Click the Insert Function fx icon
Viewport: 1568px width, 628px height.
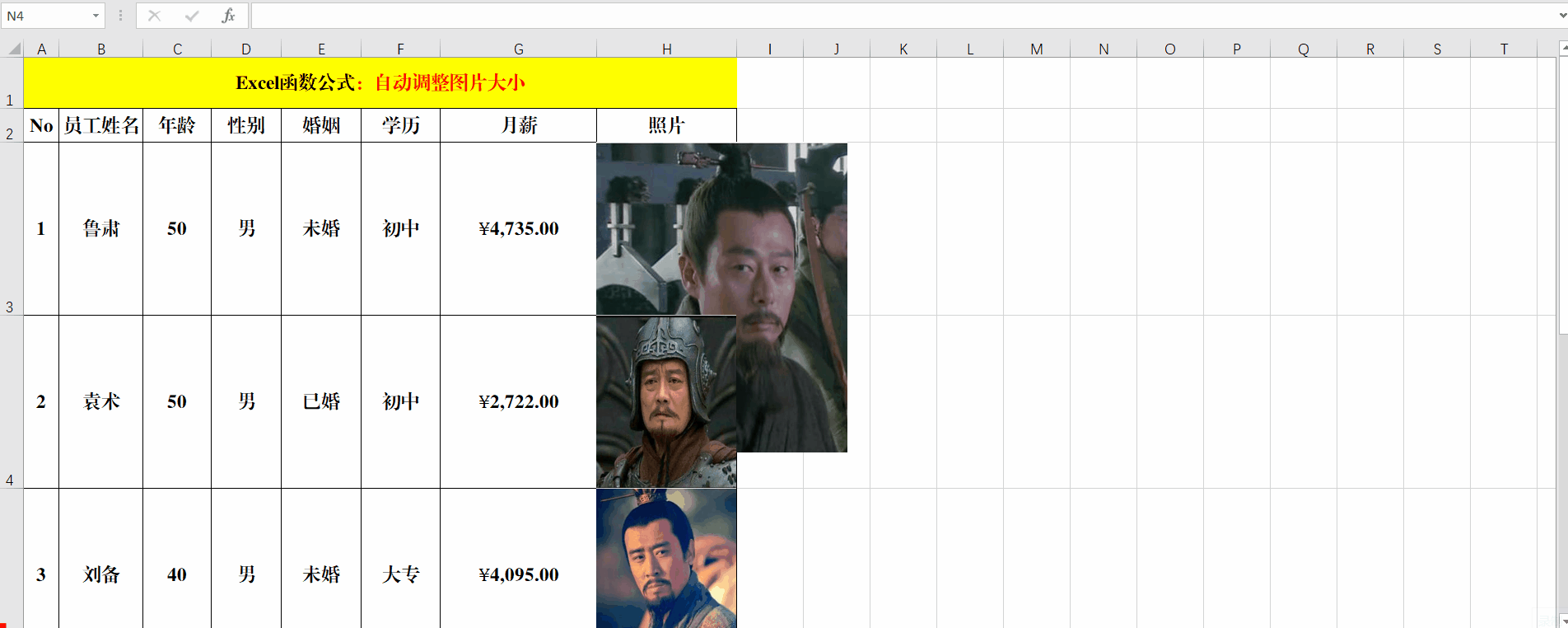(x=229, y=16)
